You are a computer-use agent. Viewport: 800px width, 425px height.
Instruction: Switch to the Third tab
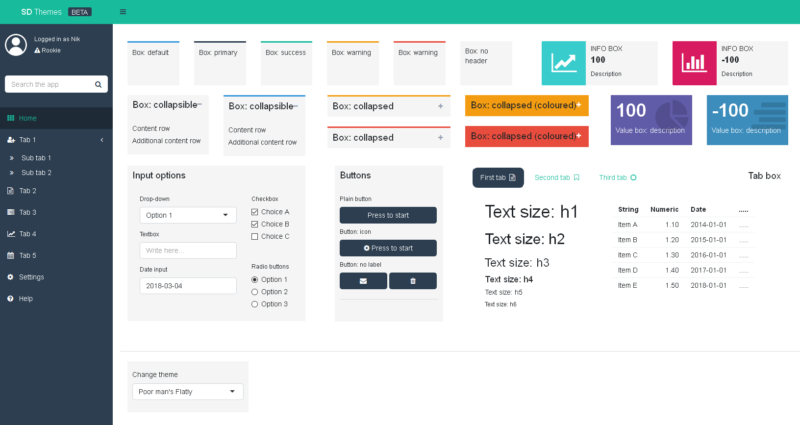(617, 177)
